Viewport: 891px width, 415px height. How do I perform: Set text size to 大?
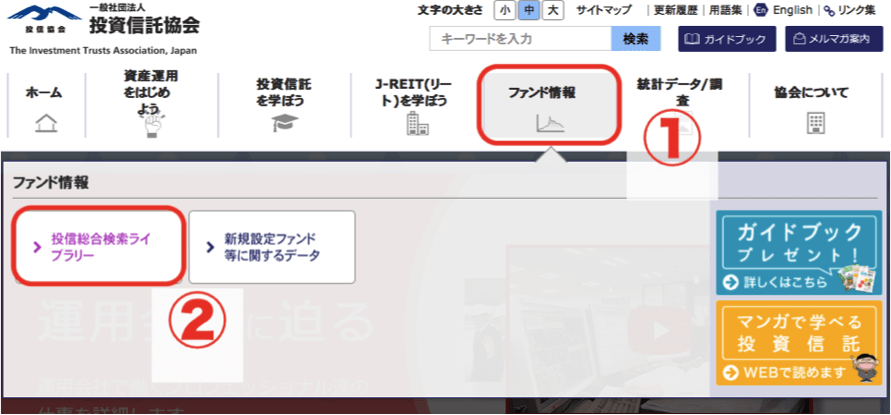[553, 10]
